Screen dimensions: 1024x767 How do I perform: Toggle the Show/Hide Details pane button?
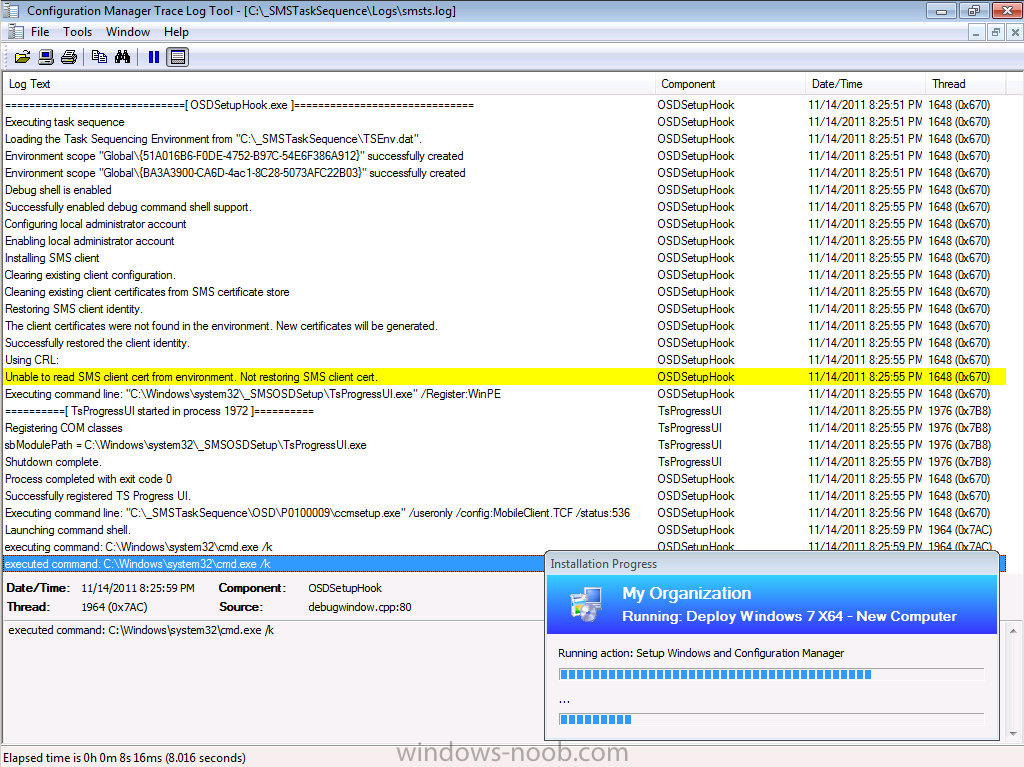click(x=178, y=57)
